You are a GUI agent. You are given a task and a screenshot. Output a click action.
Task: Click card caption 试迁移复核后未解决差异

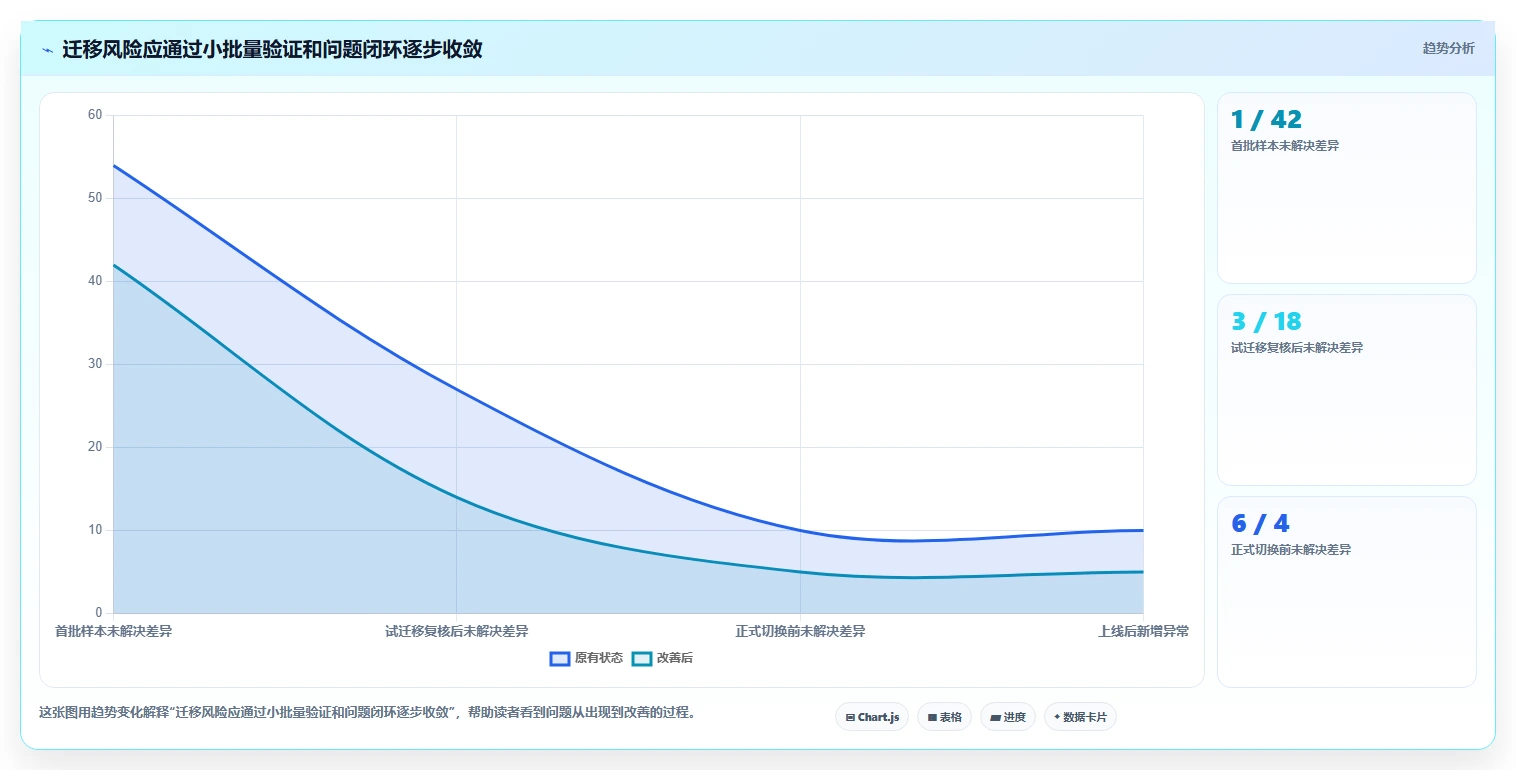click(1297, 348)
